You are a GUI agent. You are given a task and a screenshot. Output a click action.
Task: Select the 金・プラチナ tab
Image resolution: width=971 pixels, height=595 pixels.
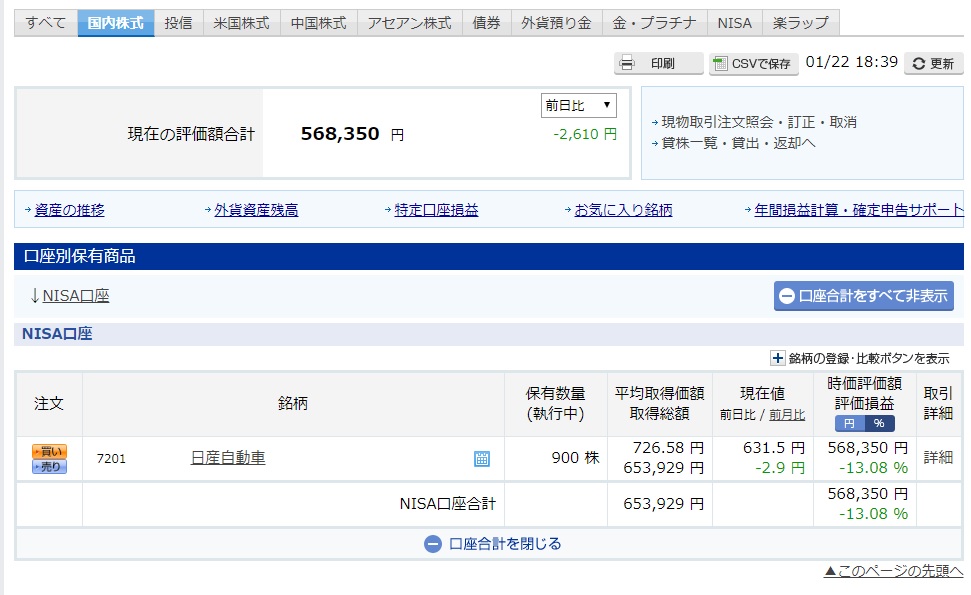tap(655, 24)
